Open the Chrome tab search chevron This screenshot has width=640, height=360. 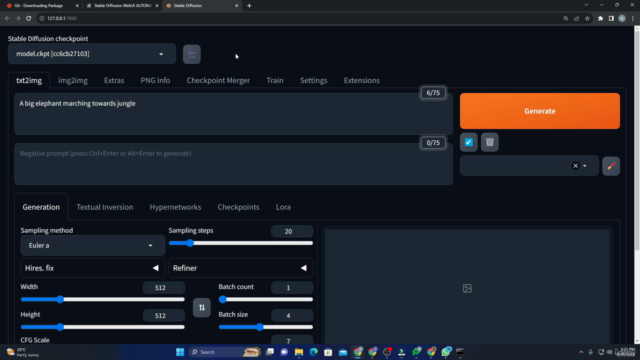[x=586, y=5]
